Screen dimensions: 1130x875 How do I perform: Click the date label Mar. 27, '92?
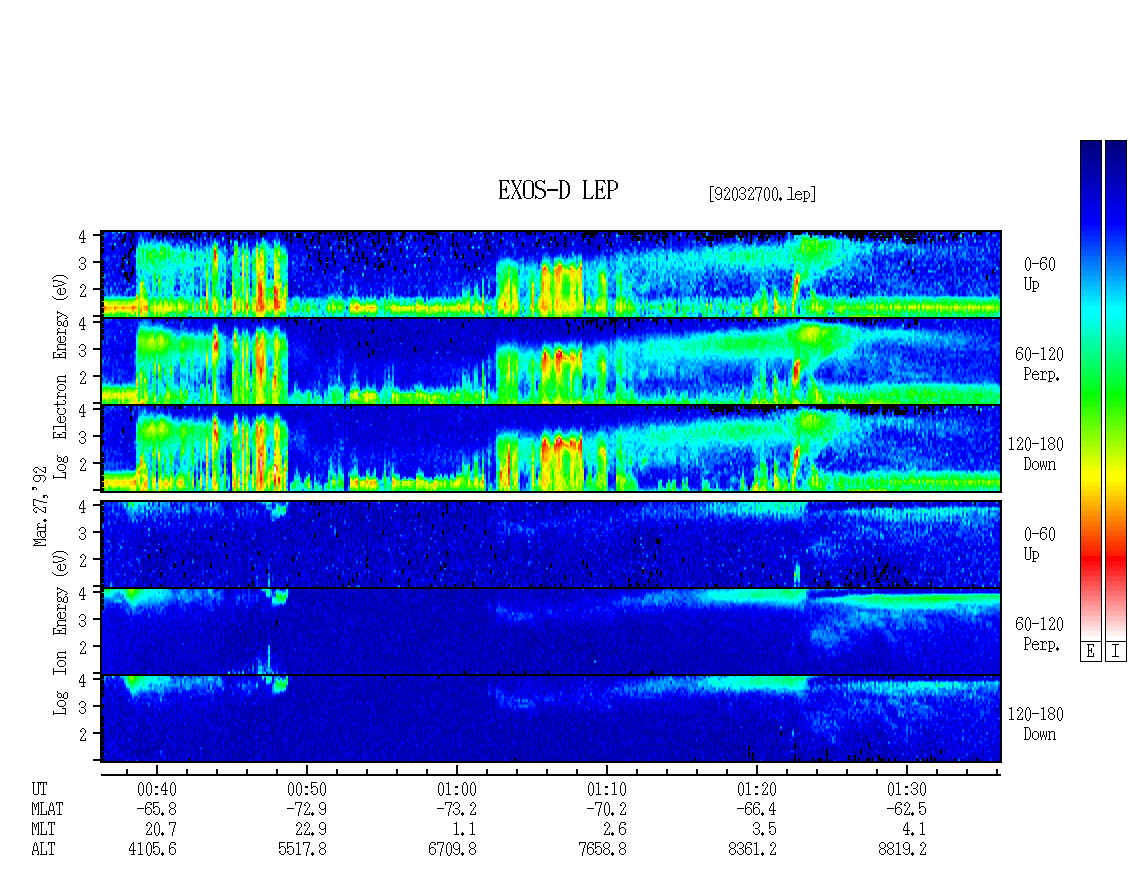tap(40, 507)
